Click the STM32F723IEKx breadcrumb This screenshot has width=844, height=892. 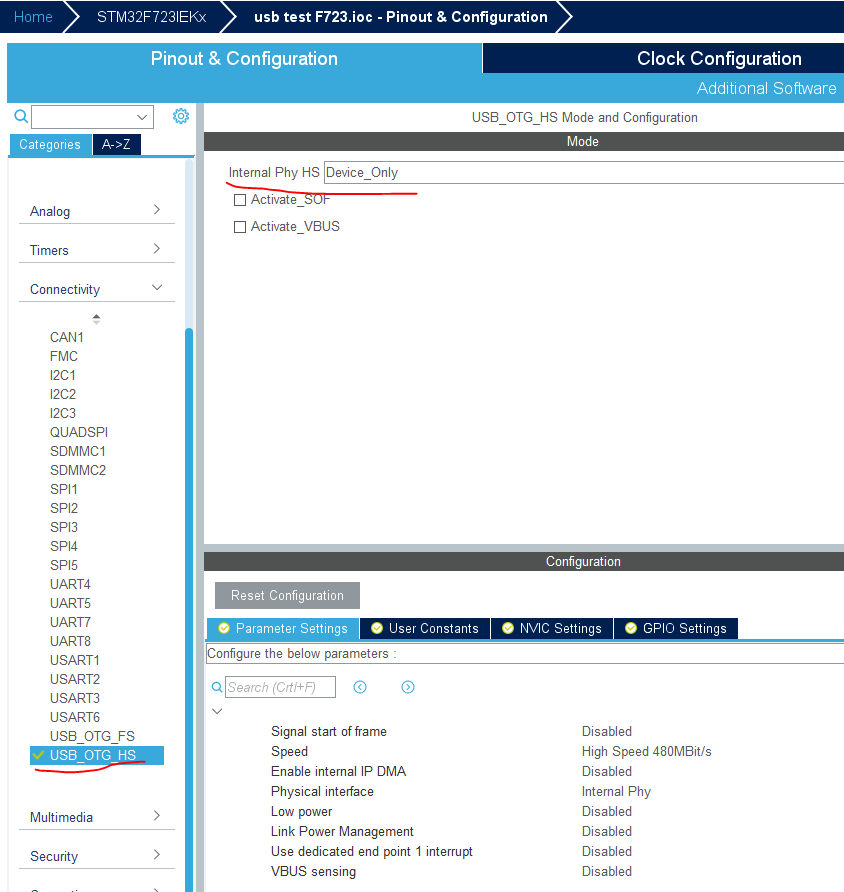[151, 17]
